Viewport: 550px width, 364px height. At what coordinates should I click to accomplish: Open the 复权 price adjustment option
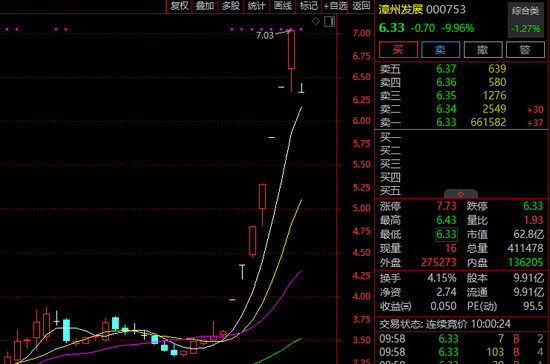pyautogui.click(x=179, y=6)
